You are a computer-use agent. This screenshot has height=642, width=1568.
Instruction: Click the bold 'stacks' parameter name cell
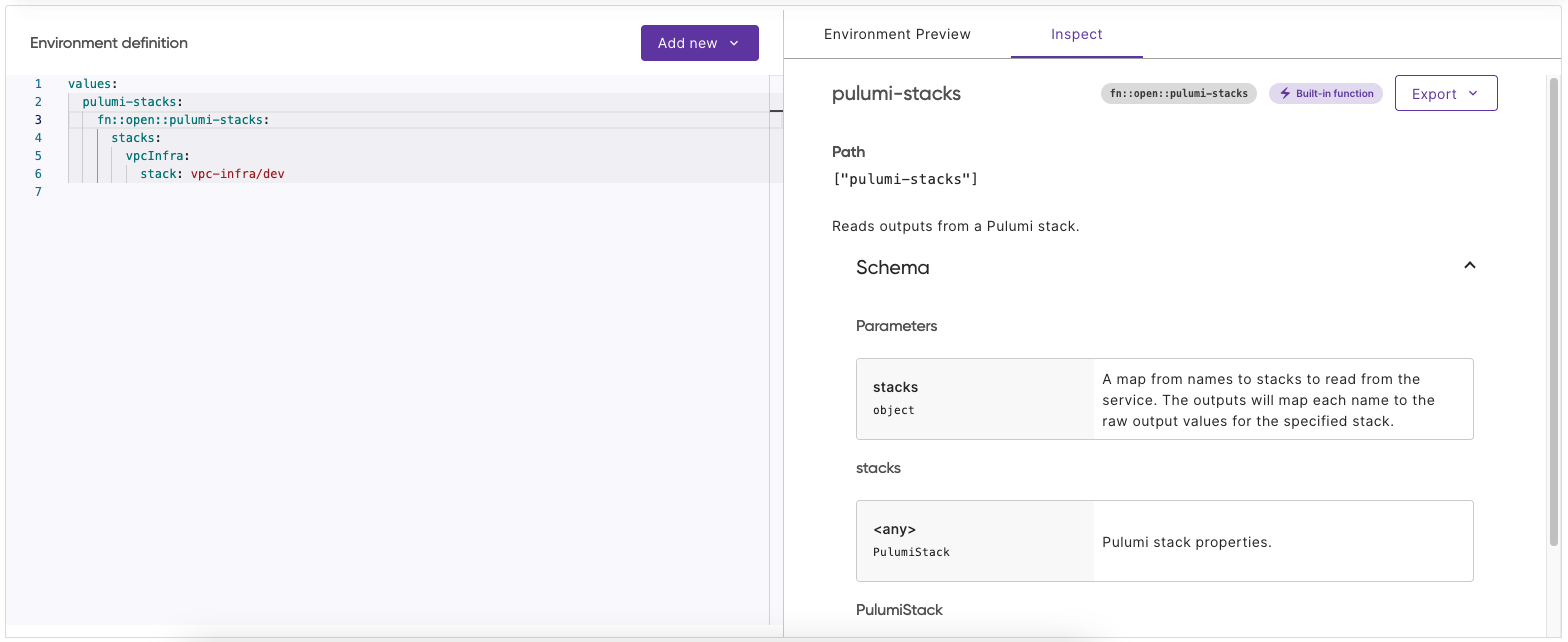tap(895, 387)
